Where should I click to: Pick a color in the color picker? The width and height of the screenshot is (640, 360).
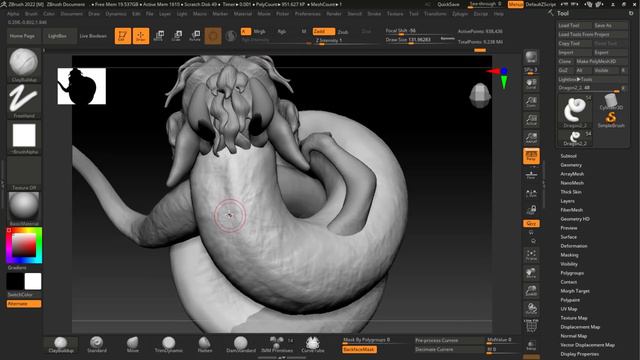tap(24, 245)
